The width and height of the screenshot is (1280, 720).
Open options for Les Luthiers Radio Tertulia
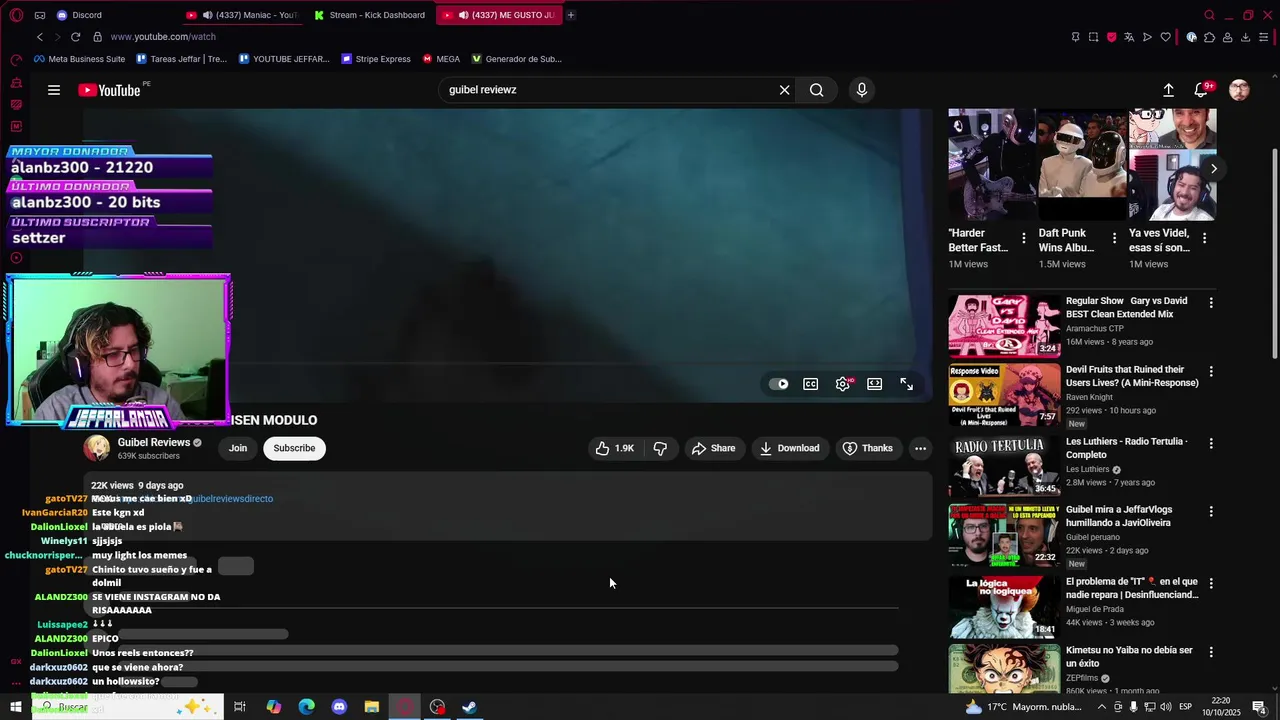pyautogui.click(x=1211, y=442)
